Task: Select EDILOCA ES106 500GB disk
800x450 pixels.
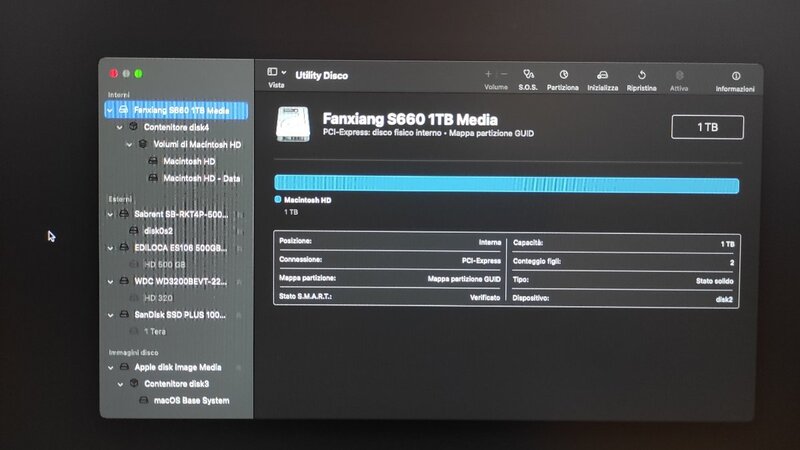Action: pyautogui.click(x=181, y=248)
